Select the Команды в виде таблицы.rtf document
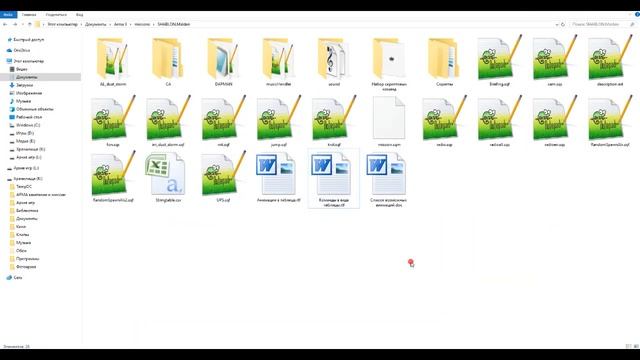The height and width of the screenshot is (360, 640). point(334,179)
